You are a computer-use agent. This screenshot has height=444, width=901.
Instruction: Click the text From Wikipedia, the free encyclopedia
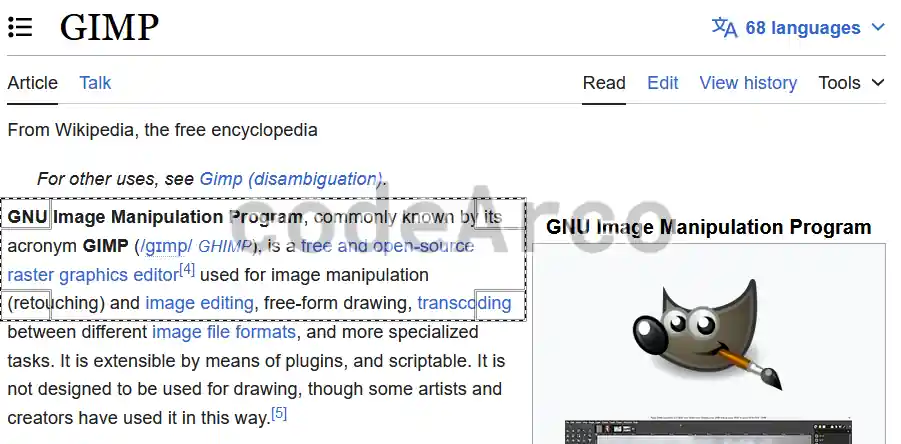pyautogui.click(x=162, y=130)
